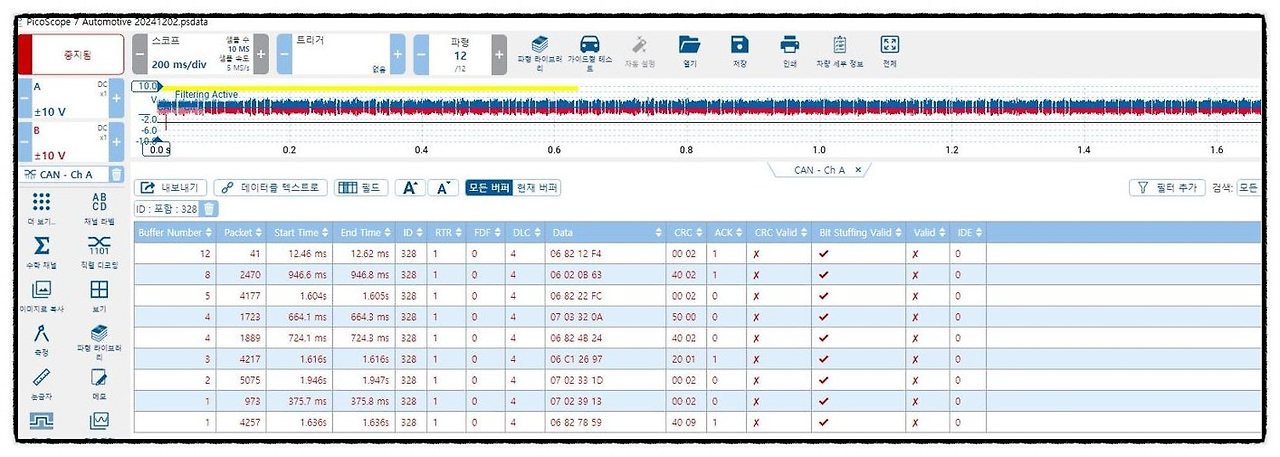Remove ID 328 filter with trash icon
Viewport: 1280px width, 457px height.
209,209
